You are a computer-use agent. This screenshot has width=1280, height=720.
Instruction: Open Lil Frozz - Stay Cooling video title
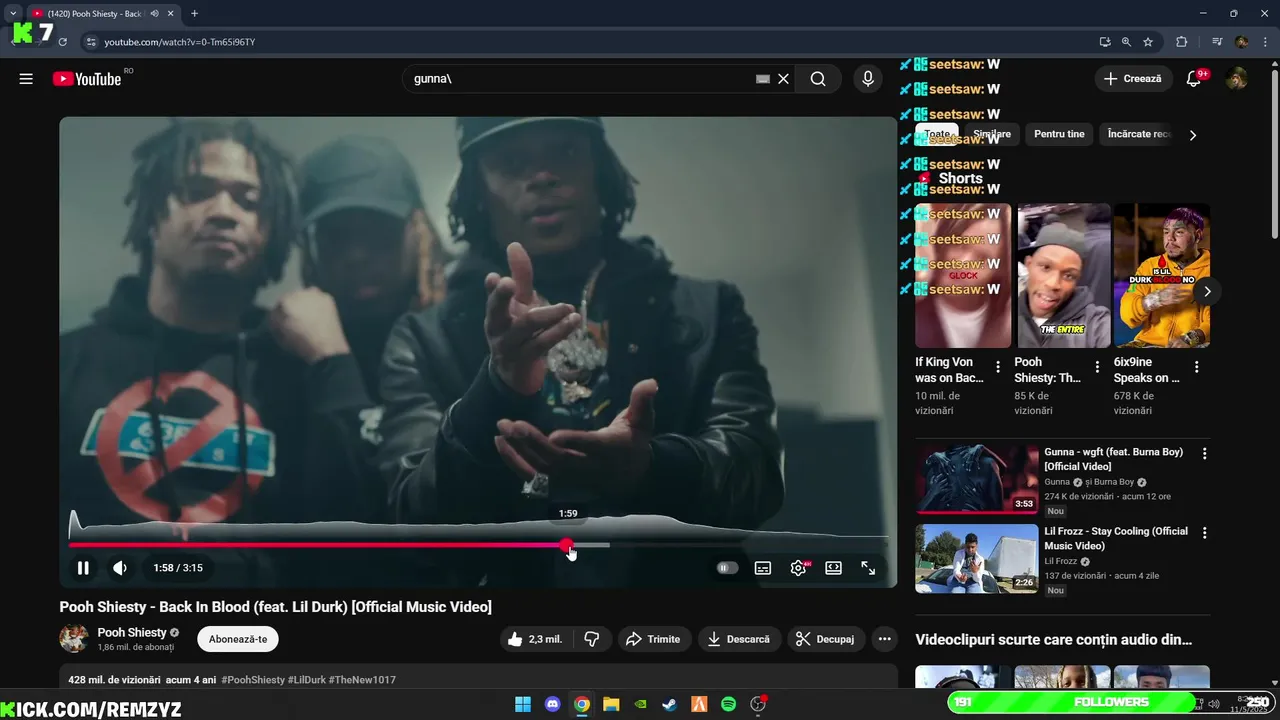pyautogui.click(x=1116, y=538)
